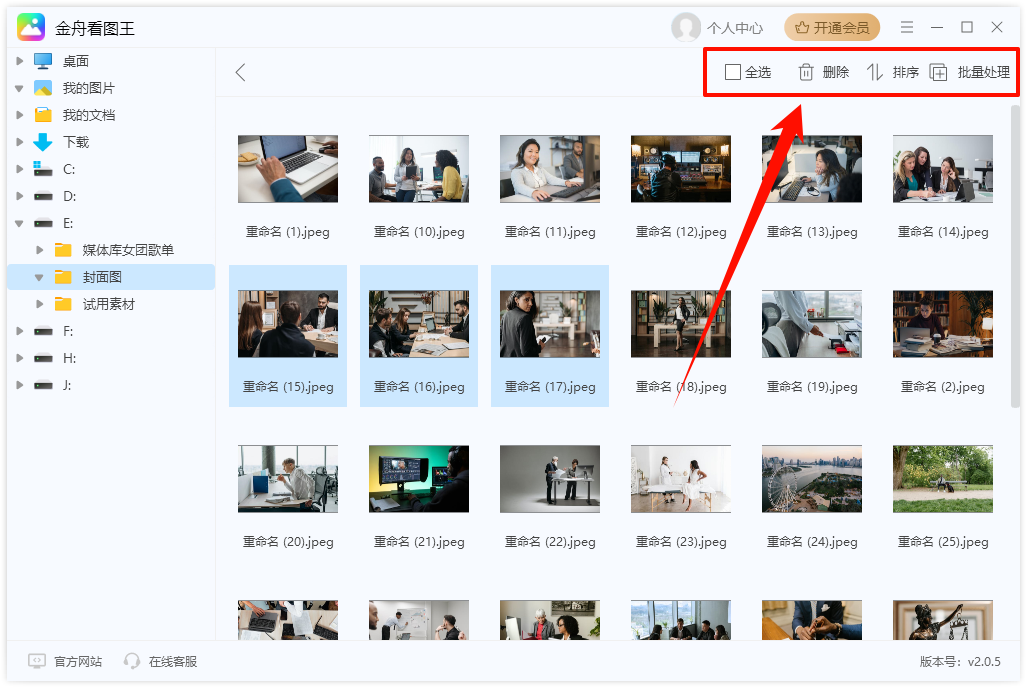This screenshot has width=1027, height=688.
Task: Click the J: drive icon
Action: 43,385
